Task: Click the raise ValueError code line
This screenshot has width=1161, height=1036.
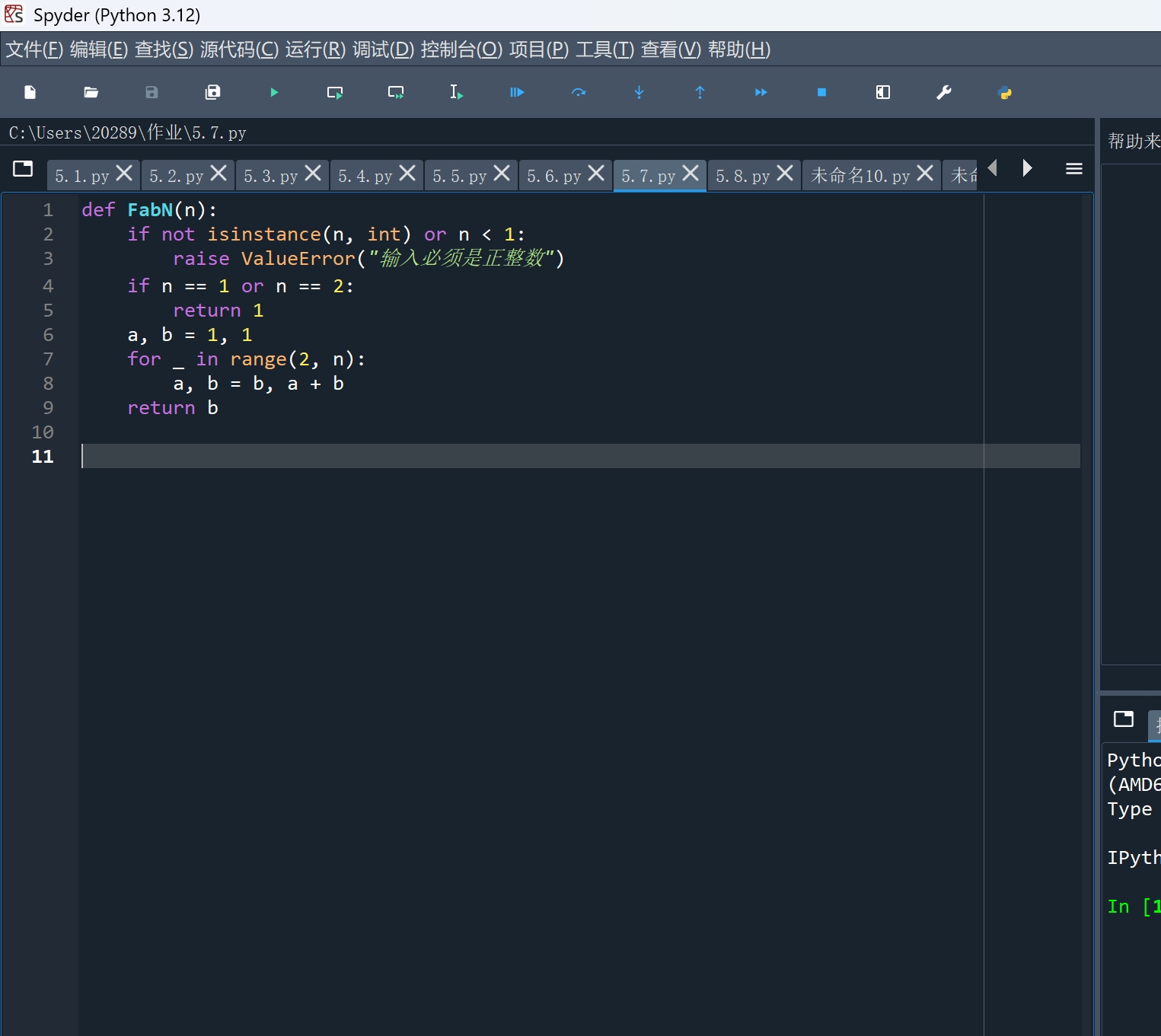Action: click(368, 258)
